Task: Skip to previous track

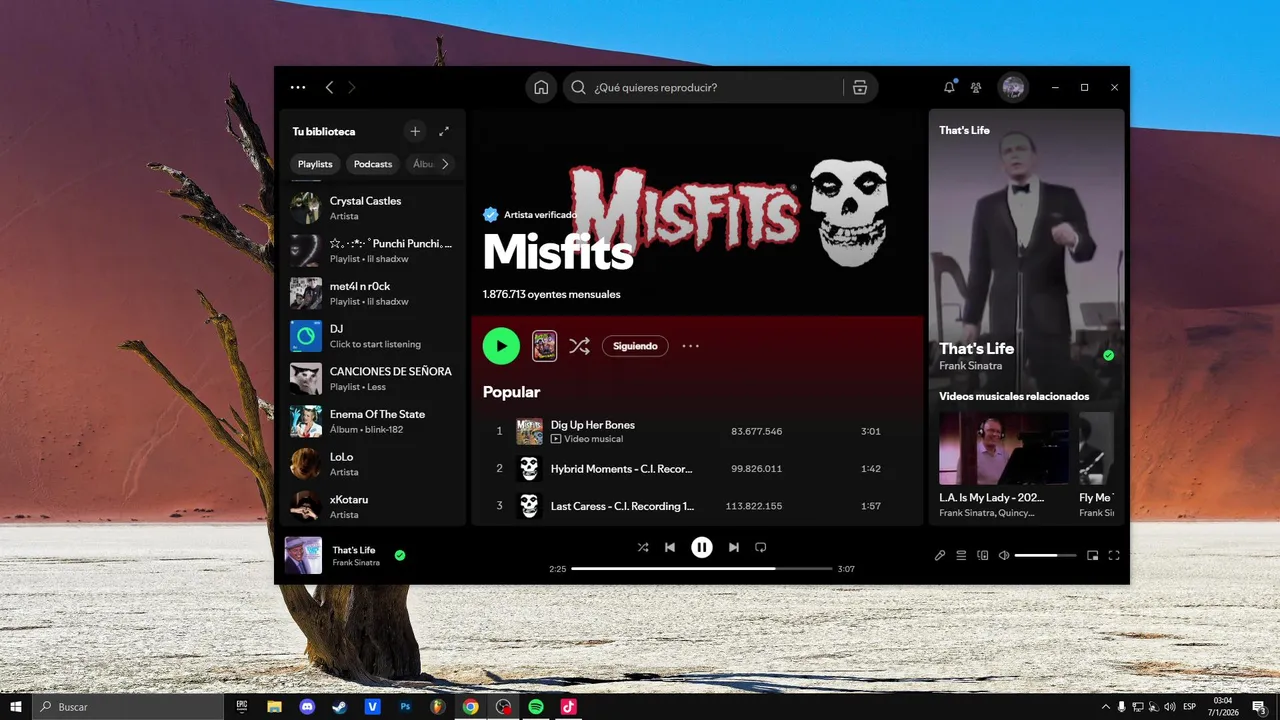Action: click(670, 547)
